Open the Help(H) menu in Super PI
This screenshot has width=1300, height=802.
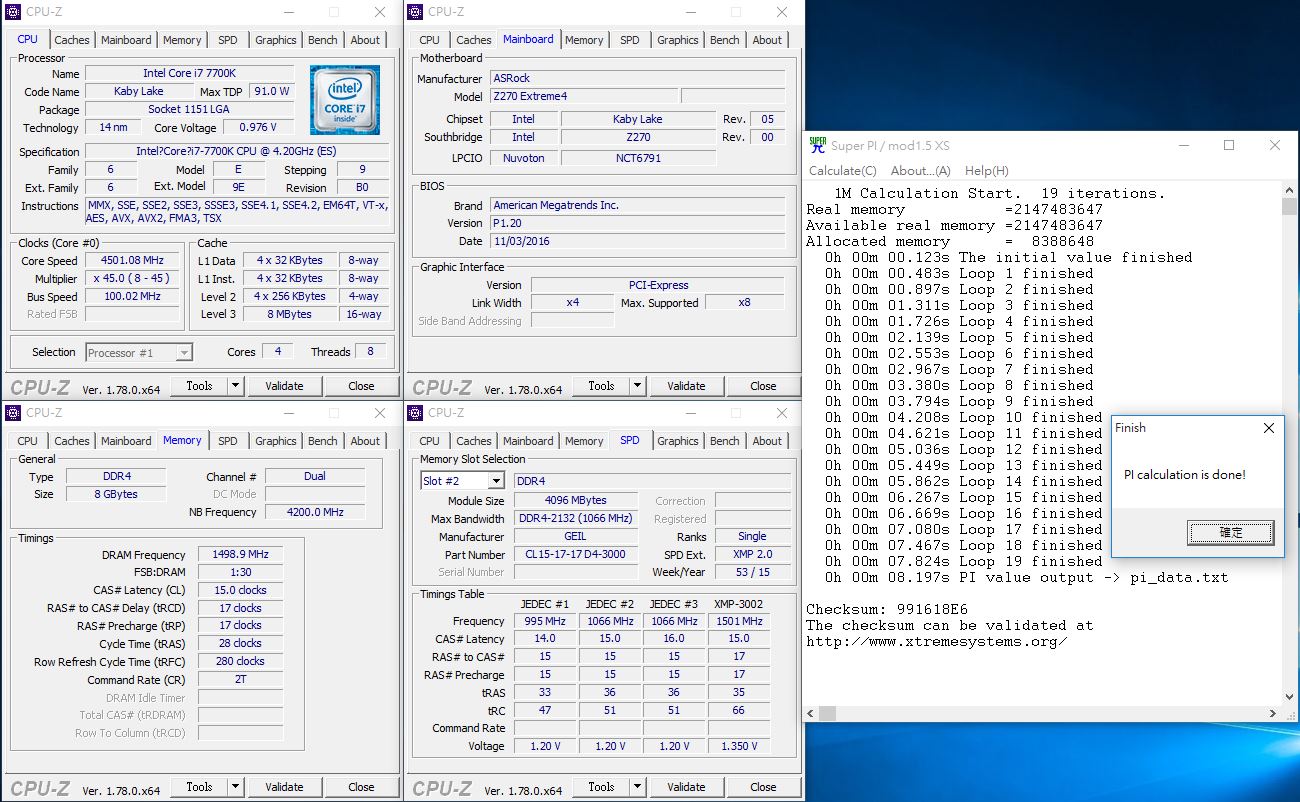[x=987, y=171]
